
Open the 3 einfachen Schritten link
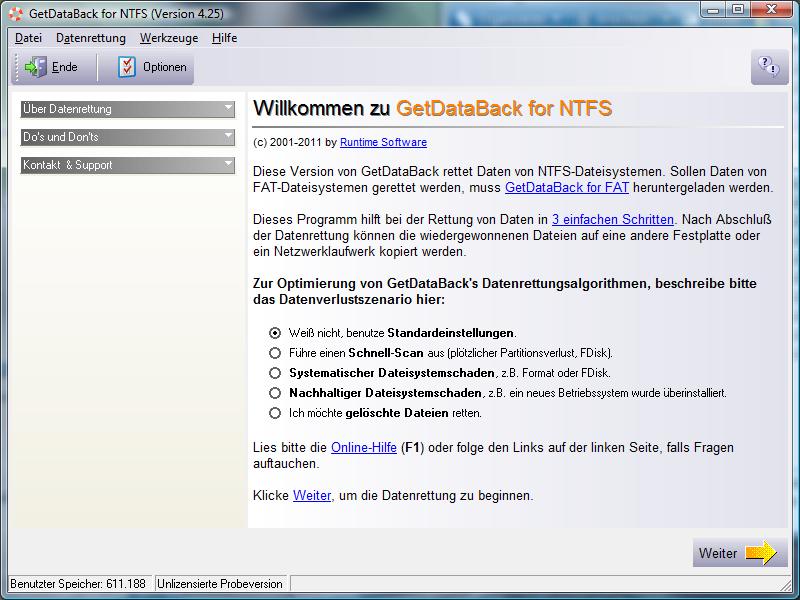point(613,219)
